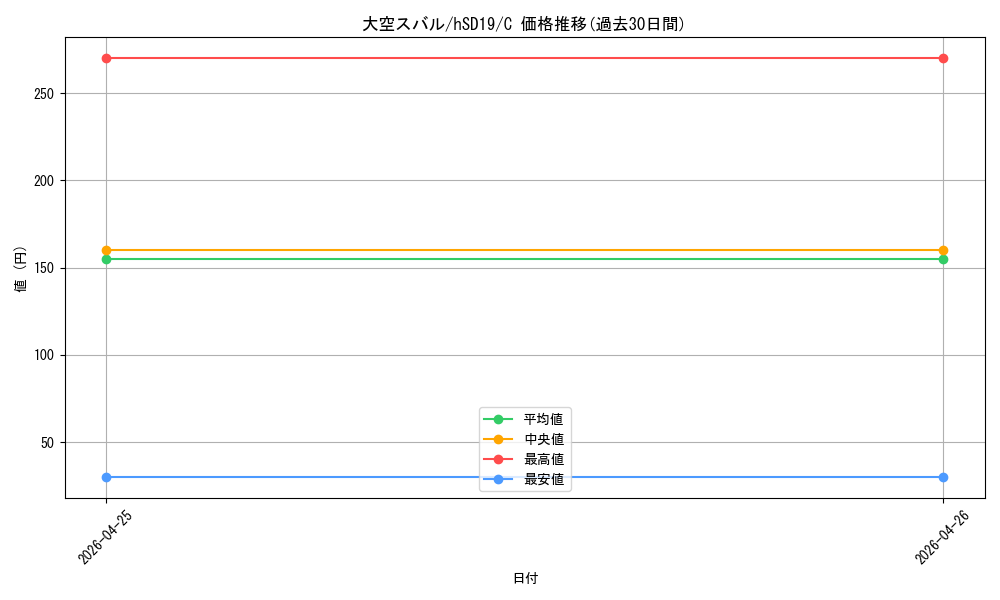Click the 250 y-axis tick label
1000x600 pixels.
[x=44, y=94]
